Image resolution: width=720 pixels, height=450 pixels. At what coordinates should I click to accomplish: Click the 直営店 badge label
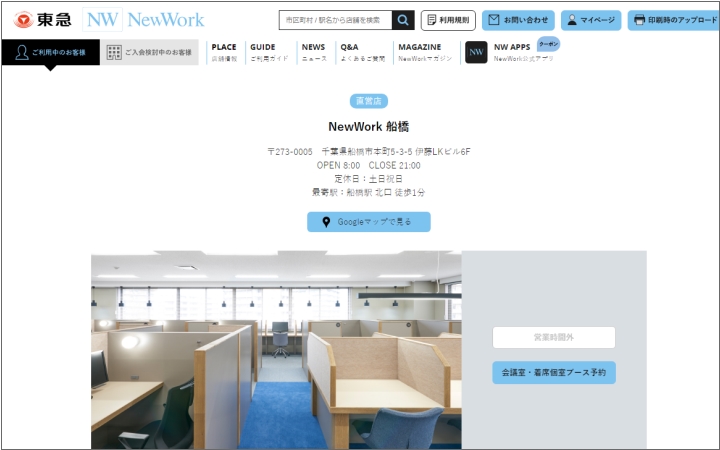(369, 101)
